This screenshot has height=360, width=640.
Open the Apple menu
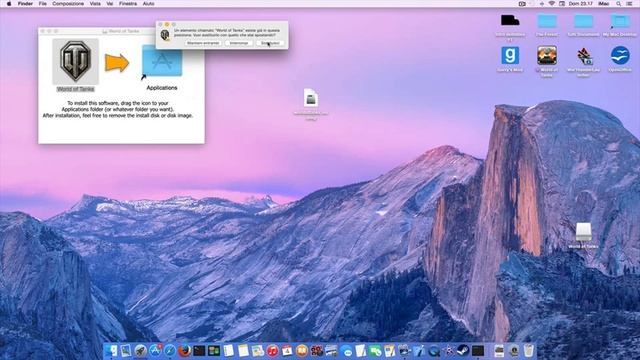point(9,4)
